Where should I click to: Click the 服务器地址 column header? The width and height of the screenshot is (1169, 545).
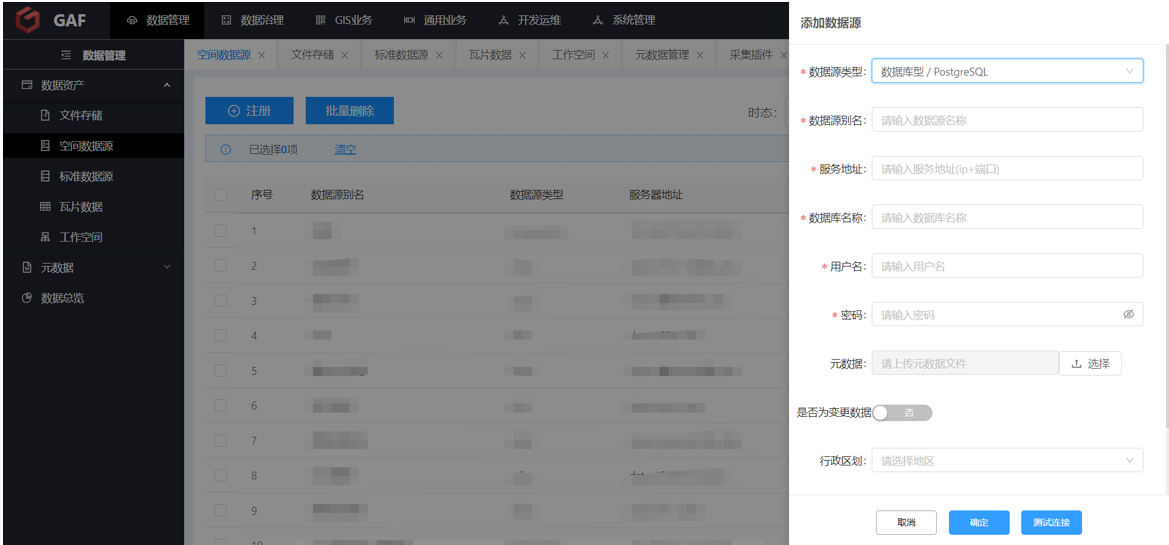click(656, 195)
